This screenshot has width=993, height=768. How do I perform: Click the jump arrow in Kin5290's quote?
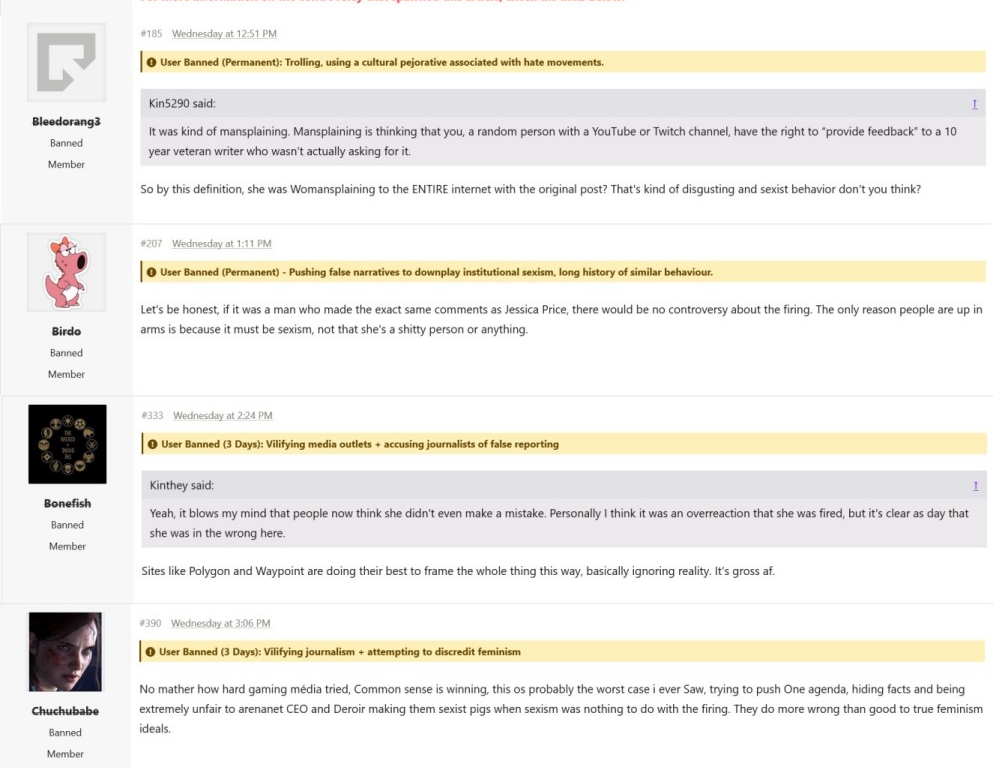(974, 104)
